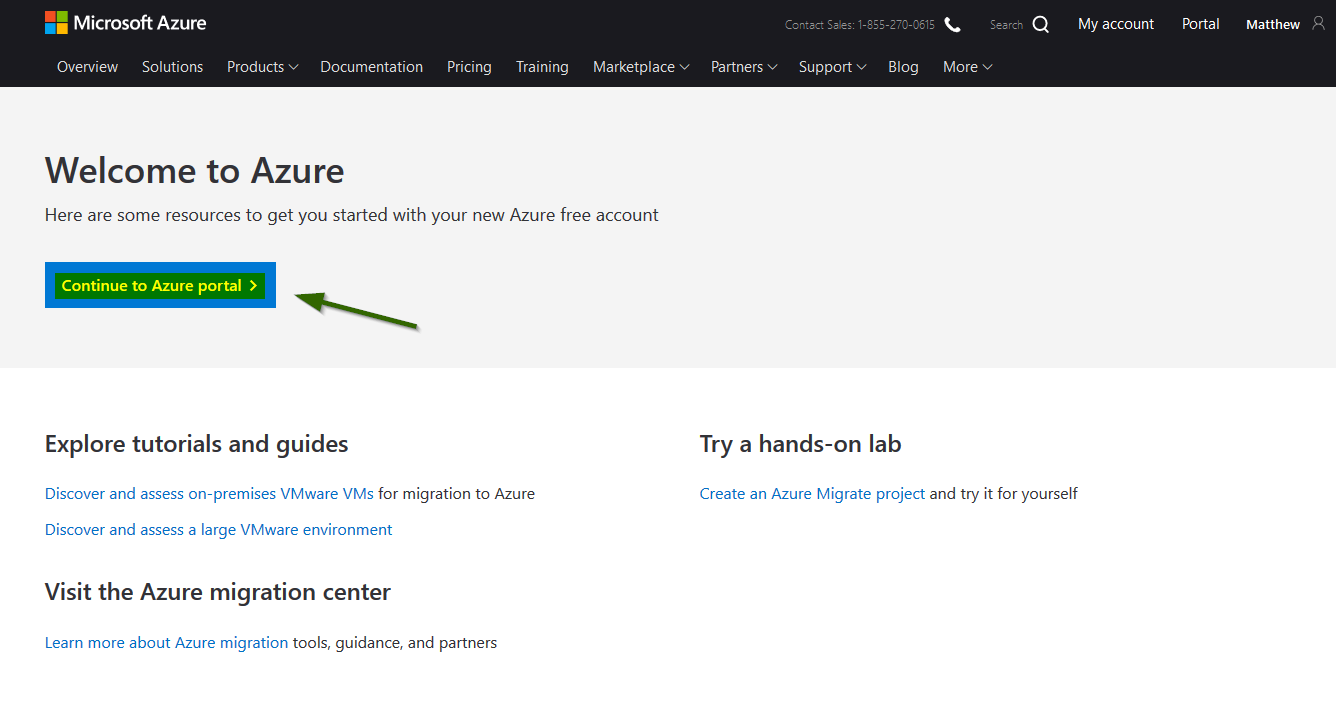Open the Portal link

pos(1200,23)
